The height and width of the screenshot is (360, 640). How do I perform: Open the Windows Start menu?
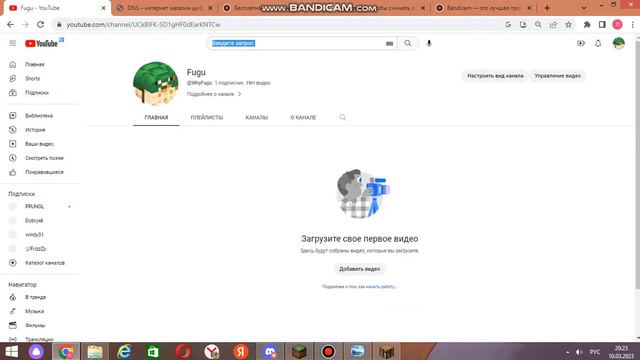[11, 352]
